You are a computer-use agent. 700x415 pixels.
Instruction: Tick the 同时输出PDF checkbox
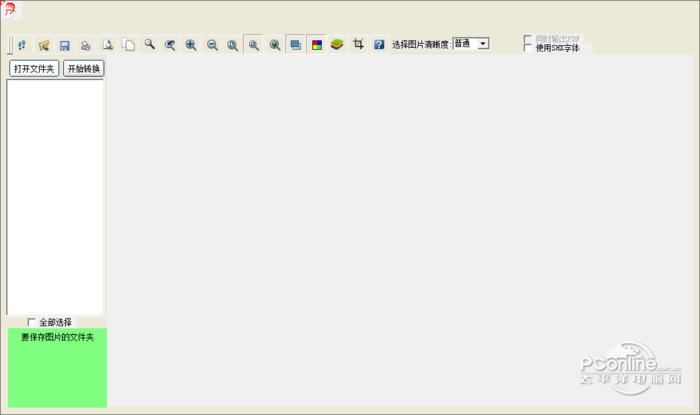click(528, 39)
